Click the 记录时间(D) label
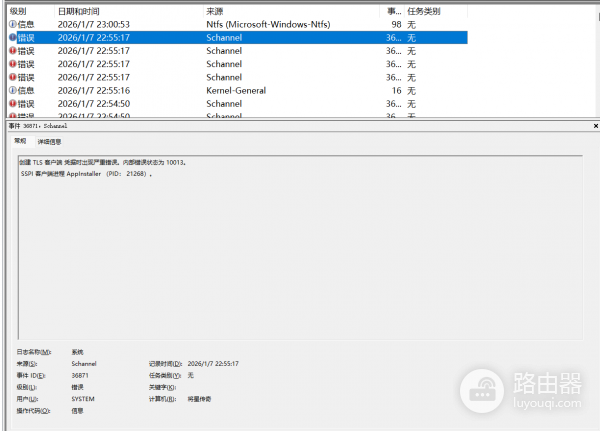600x431 pixels. (x=165, y=364)
